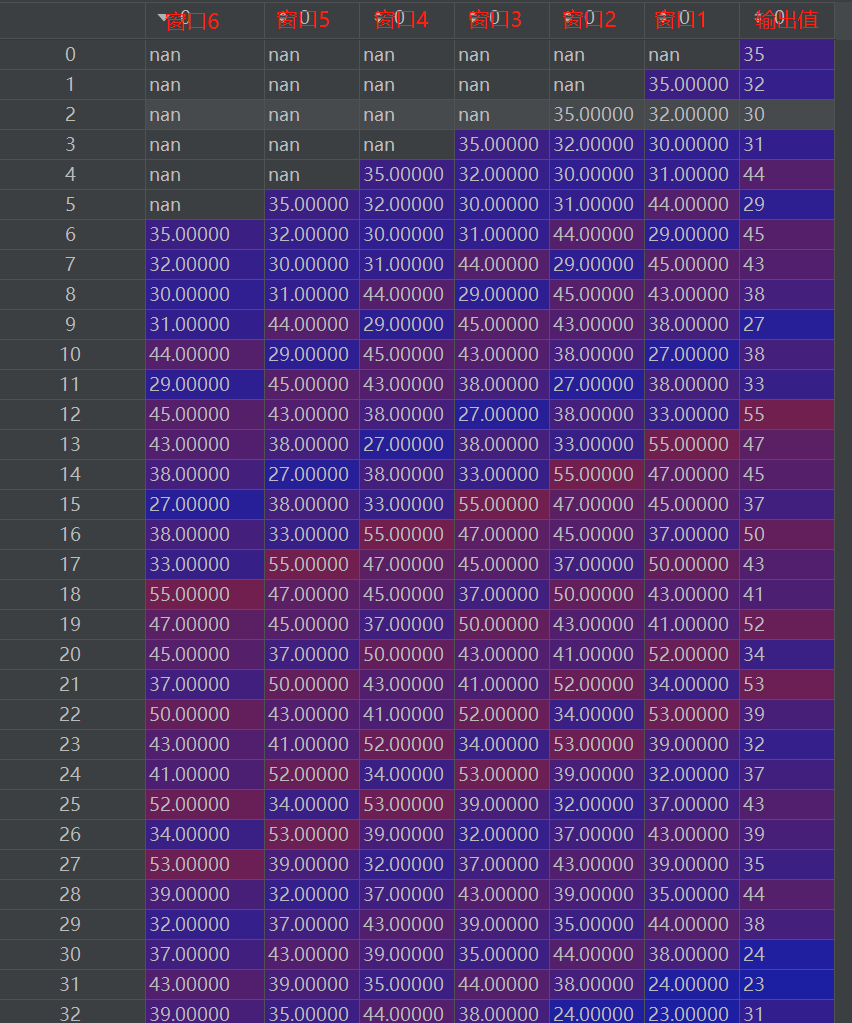Click cell 44.00000 in row 29

[692, 924]
